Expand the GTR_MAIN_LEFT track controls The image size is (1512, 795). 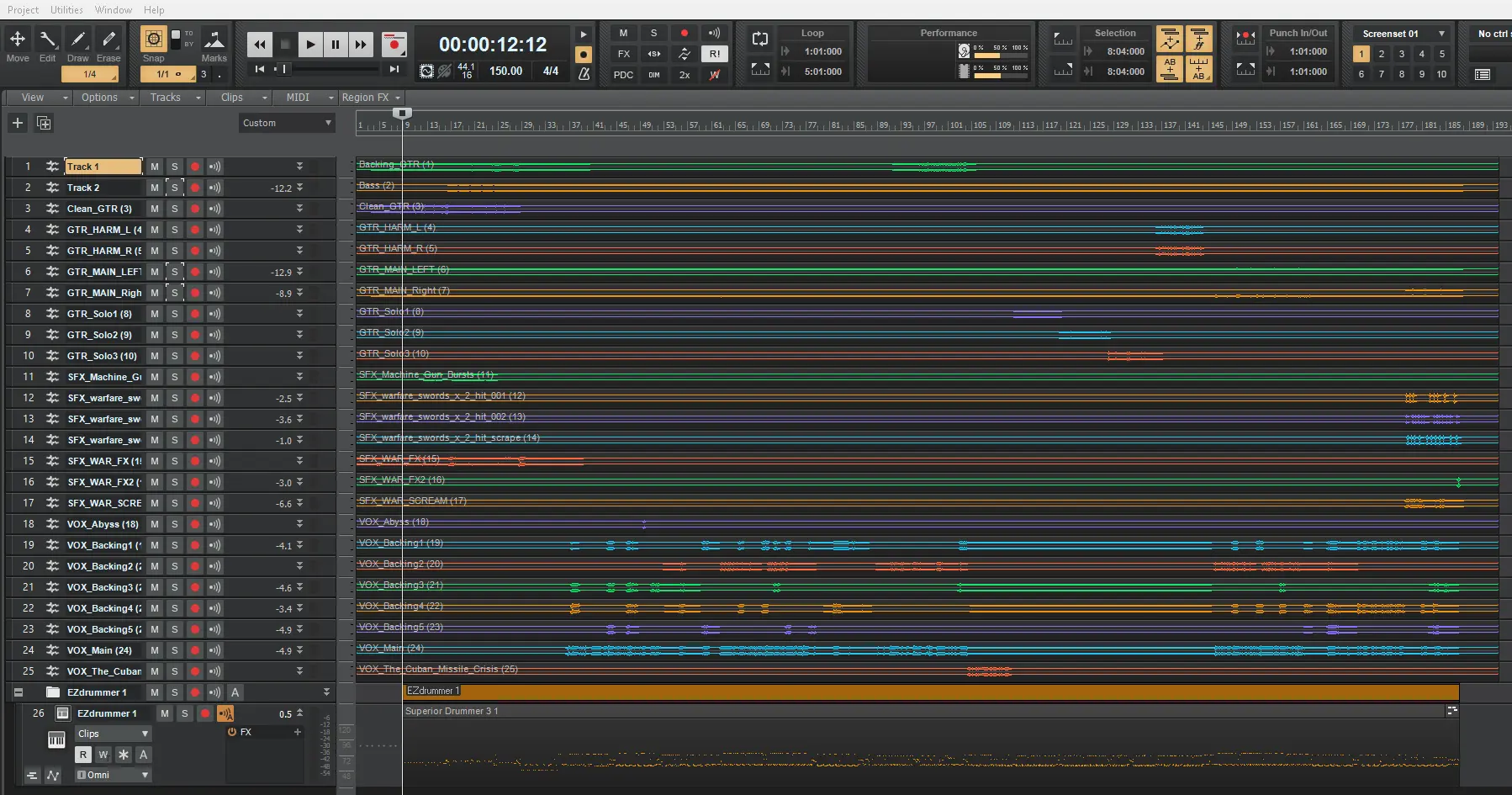tap(299, 272)
